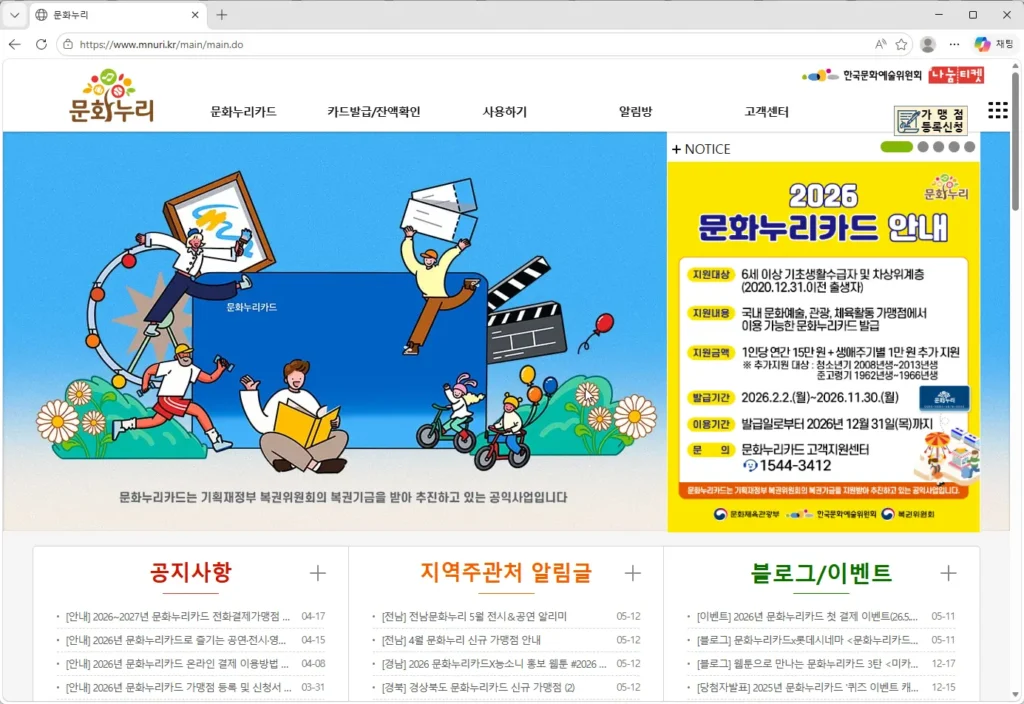Click the 12-17 date in 블로그/이벤트
Image resolution: width=1024 pixels, height=704 pixels.
(943, 664)
